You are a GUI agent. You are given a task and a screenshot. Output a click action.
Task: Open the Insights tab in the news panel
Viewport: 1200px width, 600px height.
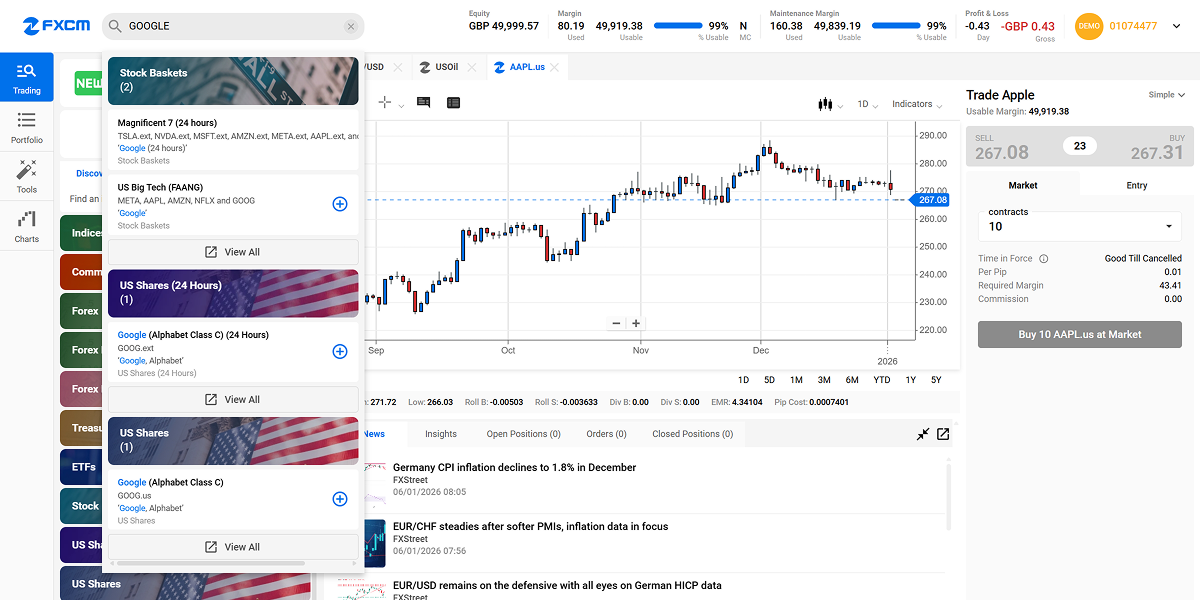pos(440,433)
